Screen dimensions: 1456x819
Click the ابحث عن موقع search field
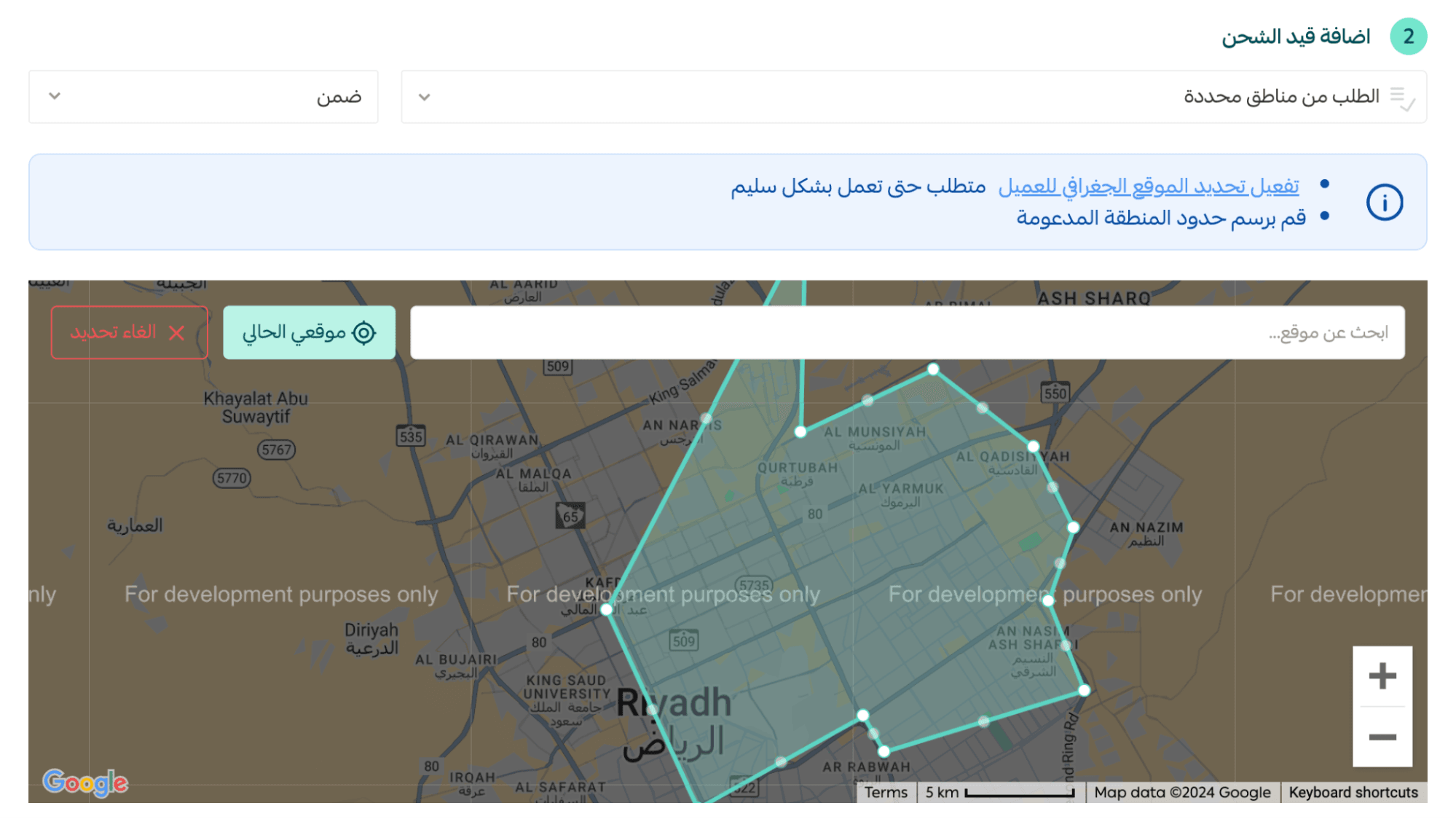pos(907,333)
